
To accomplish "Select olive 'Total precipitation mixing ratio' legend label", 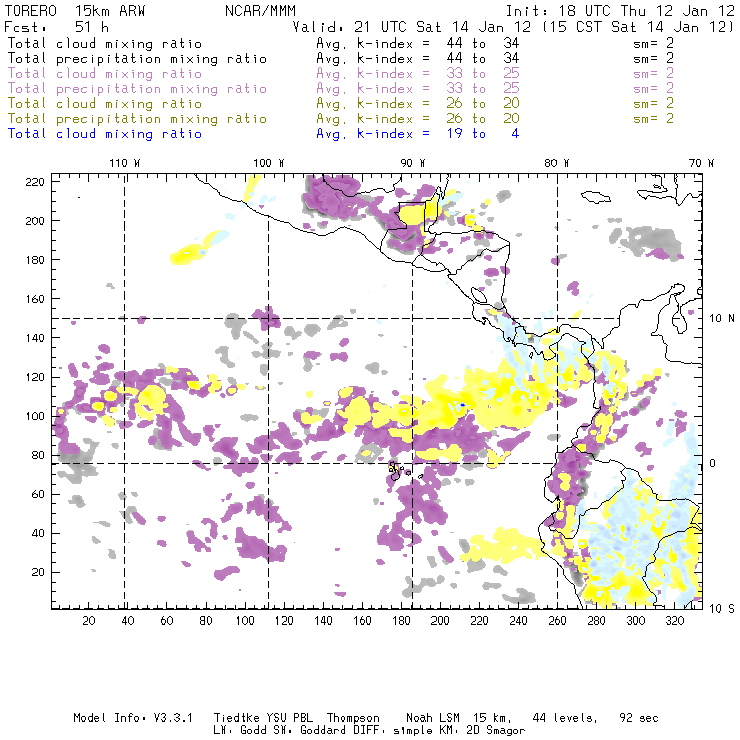I will pyautogui.click(x=137, y=118).
